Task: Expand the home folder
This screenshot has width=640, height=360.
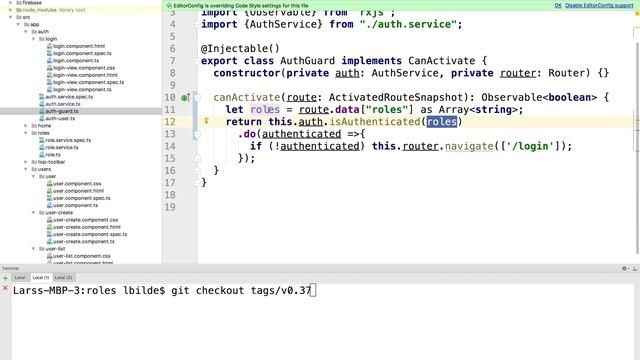Action: click(x=26, y=126)
